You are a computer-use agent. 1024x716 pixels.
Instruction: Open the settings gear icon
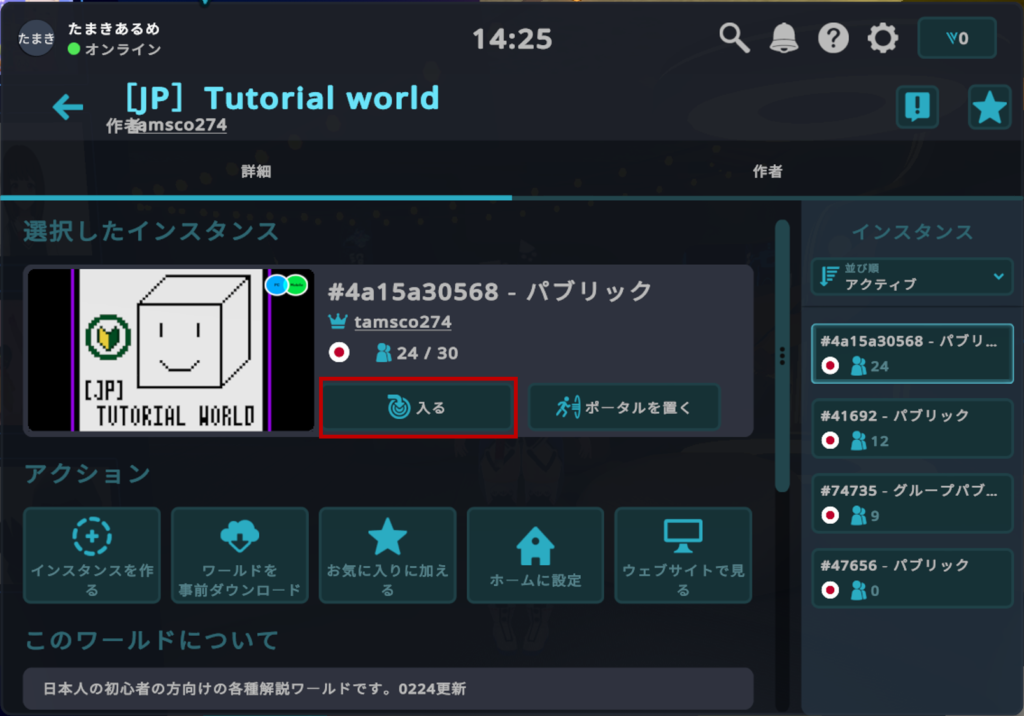pos(882,39)
